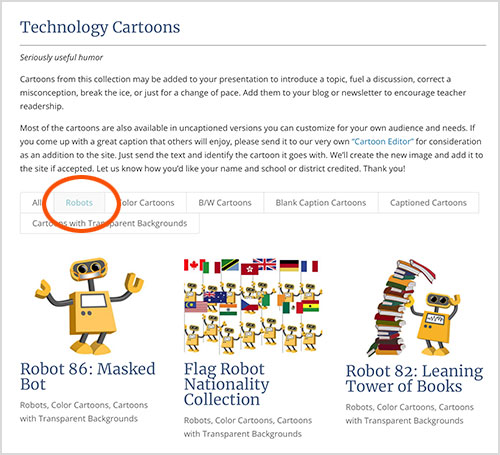Select the Robots filter tab
Image resolution: width=500 pixels, height=455 pixels.
pyautogui.click(x=79, y=203)
